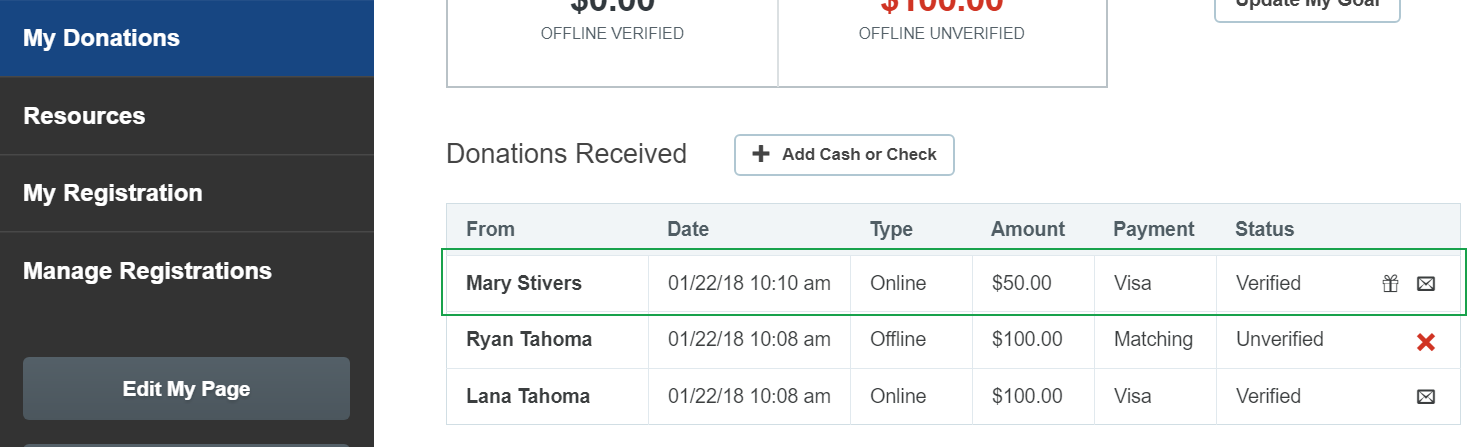Select Lana Tahoma donor name
This screenshot has width=1474, height=447.
coord(528,396)
